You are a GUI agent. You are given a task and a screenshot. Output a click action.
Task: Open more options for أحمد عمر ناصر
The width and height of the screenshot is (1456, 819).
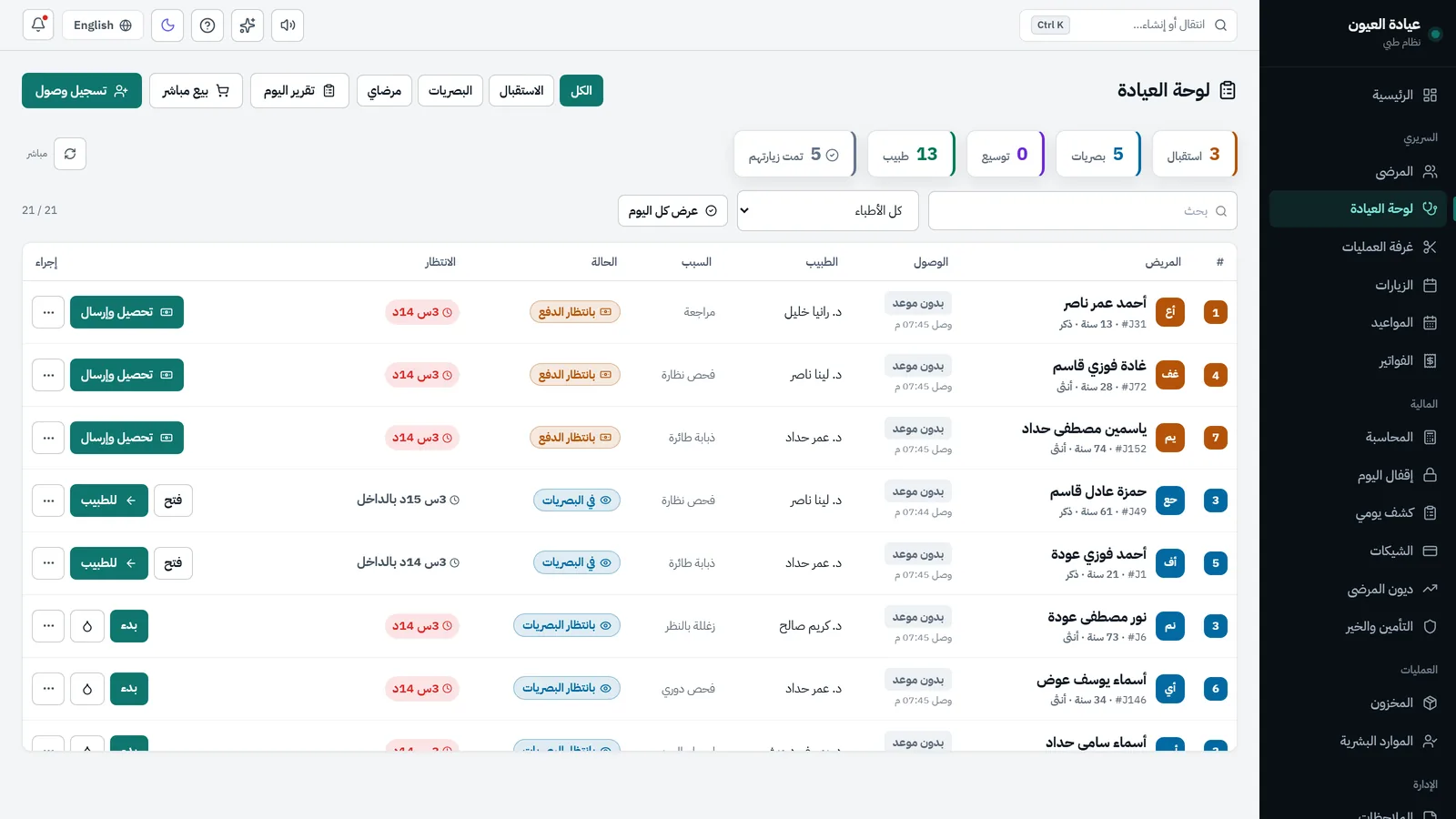[48, 312]
